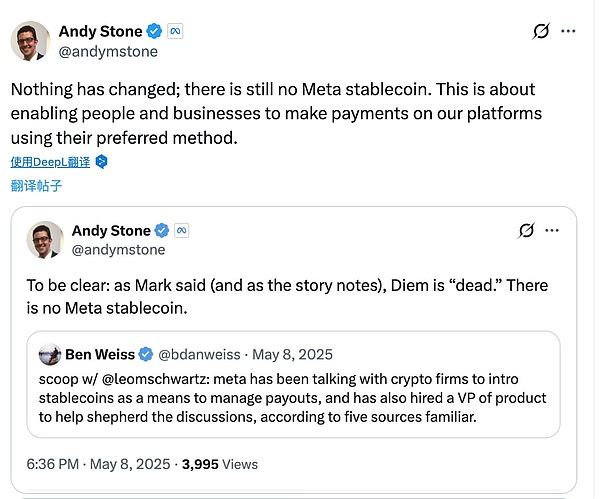Click the Grok icon in quoted post
Screen dimensions: 600x499
pos(526,231)
